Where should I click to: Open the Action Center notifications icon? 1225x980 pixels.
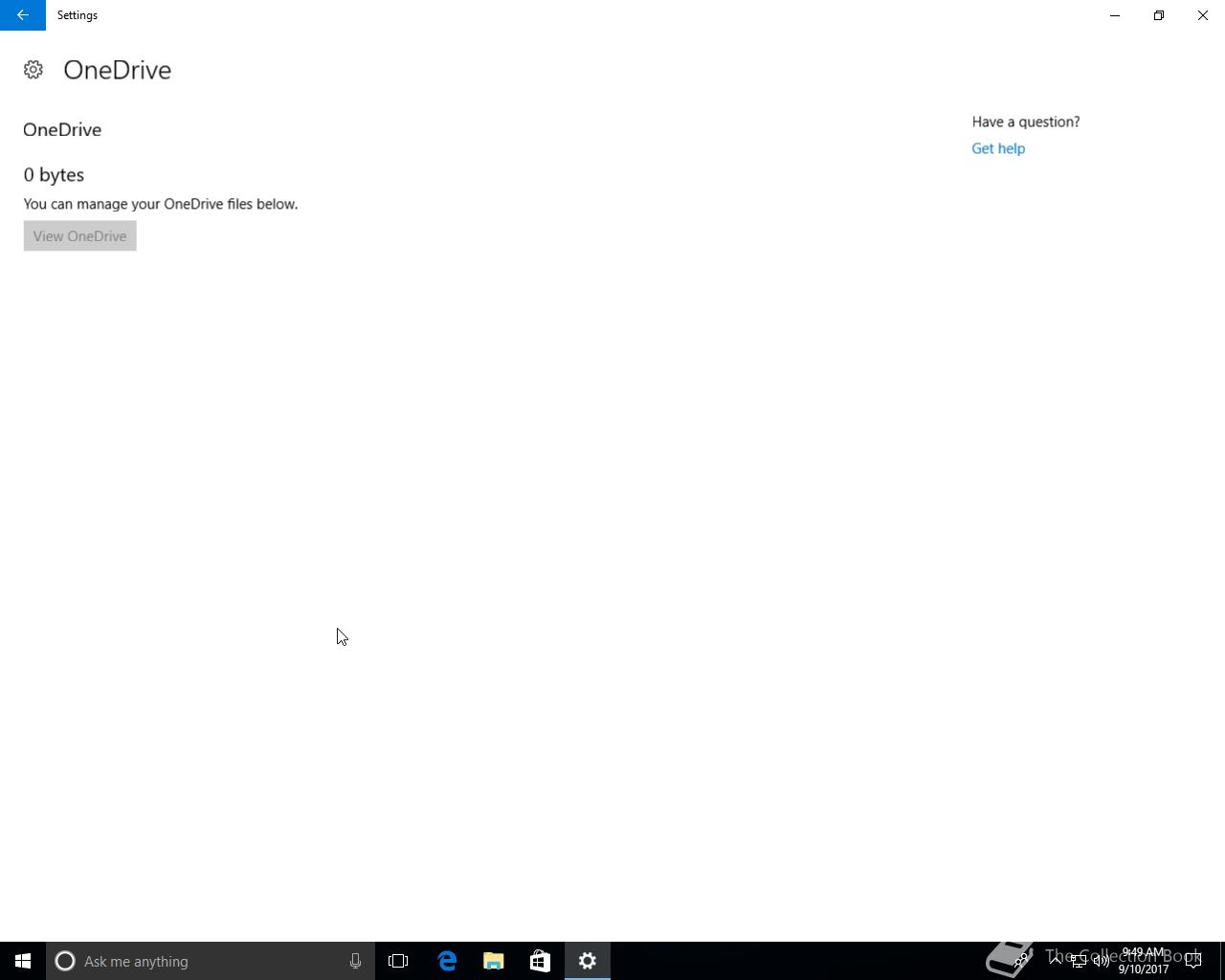(1193, 961)
